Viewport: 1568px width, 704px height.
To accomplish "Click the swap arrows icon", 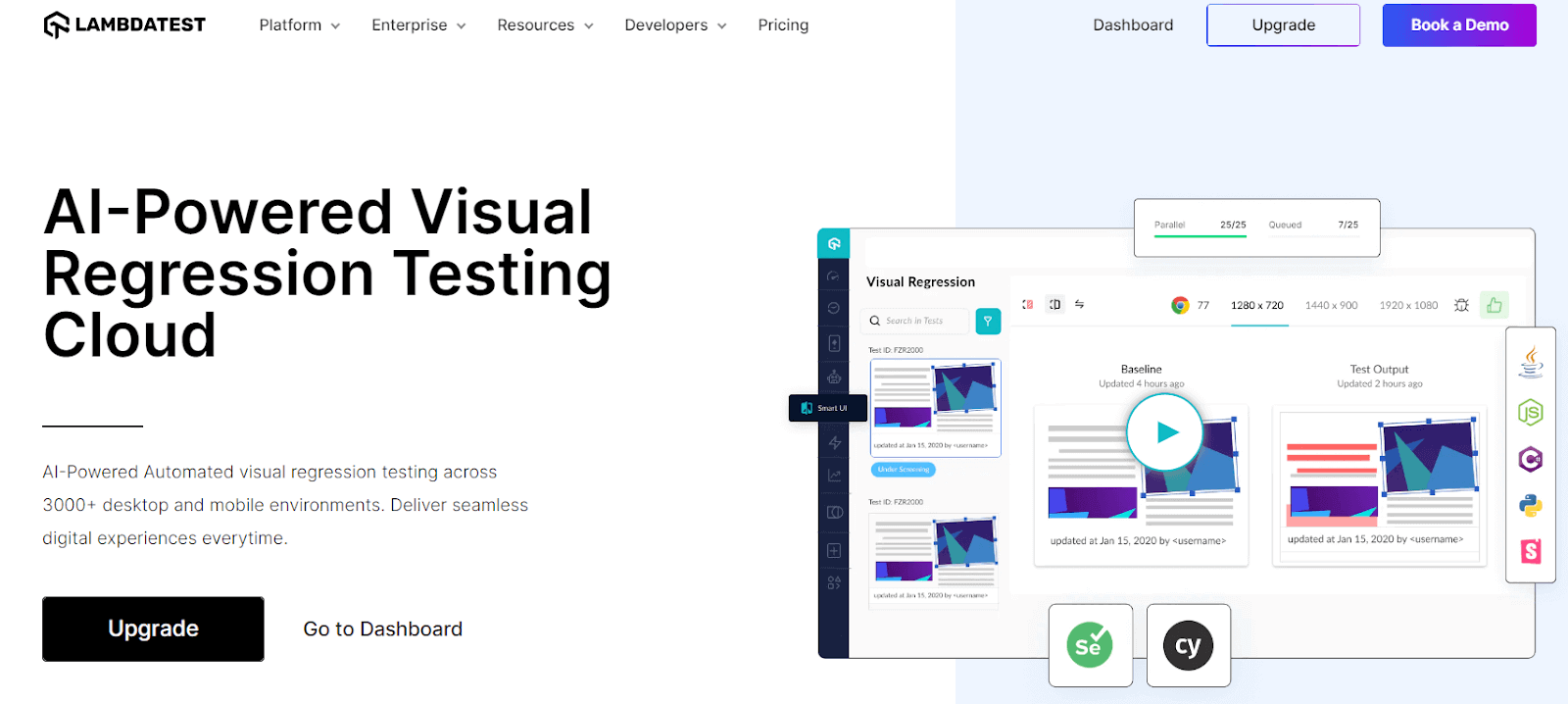I will click(1079, 305).
